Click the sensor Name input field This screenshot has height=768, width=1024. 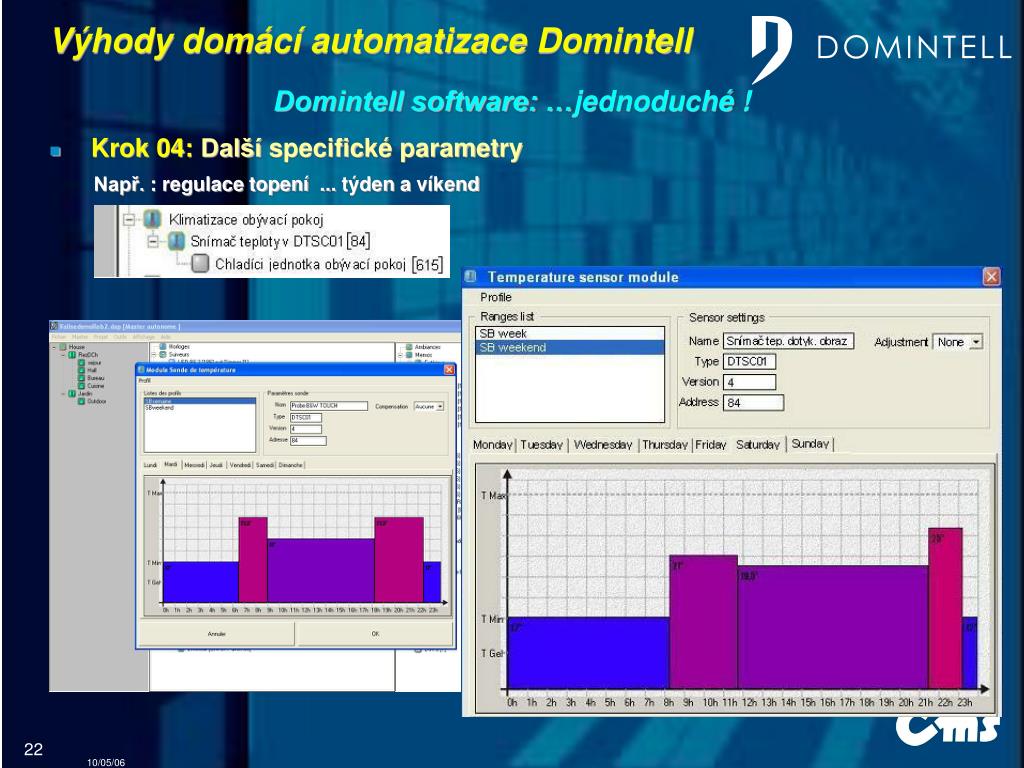point(788,341)
